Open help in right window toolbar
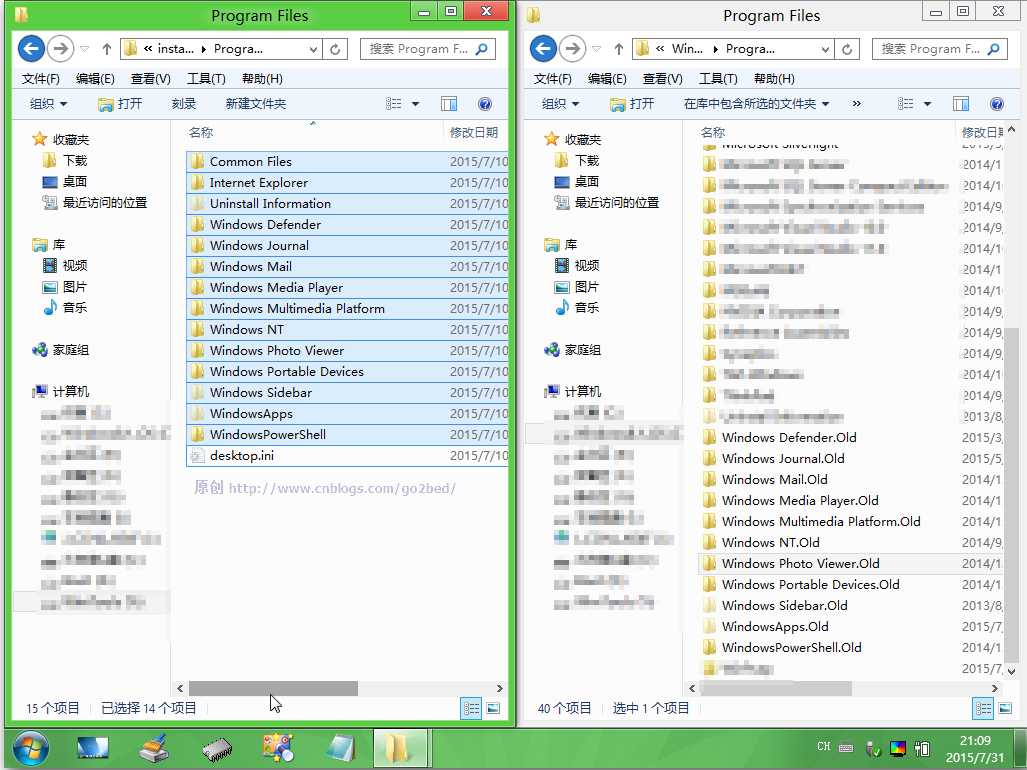This screenshot has width=1027, height=770. tap(997, 103)
